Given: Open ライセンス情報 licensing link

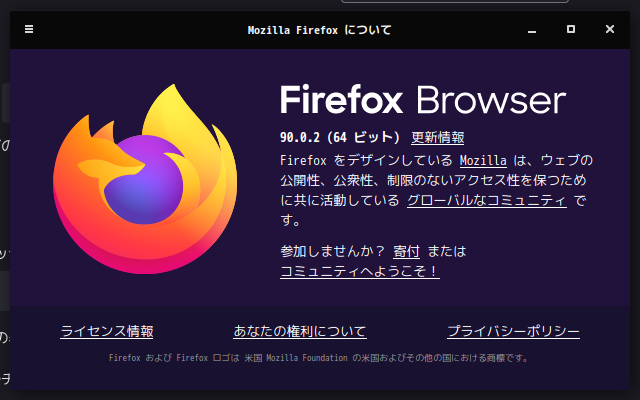Looking at the screenshot, I should (107, 331).
